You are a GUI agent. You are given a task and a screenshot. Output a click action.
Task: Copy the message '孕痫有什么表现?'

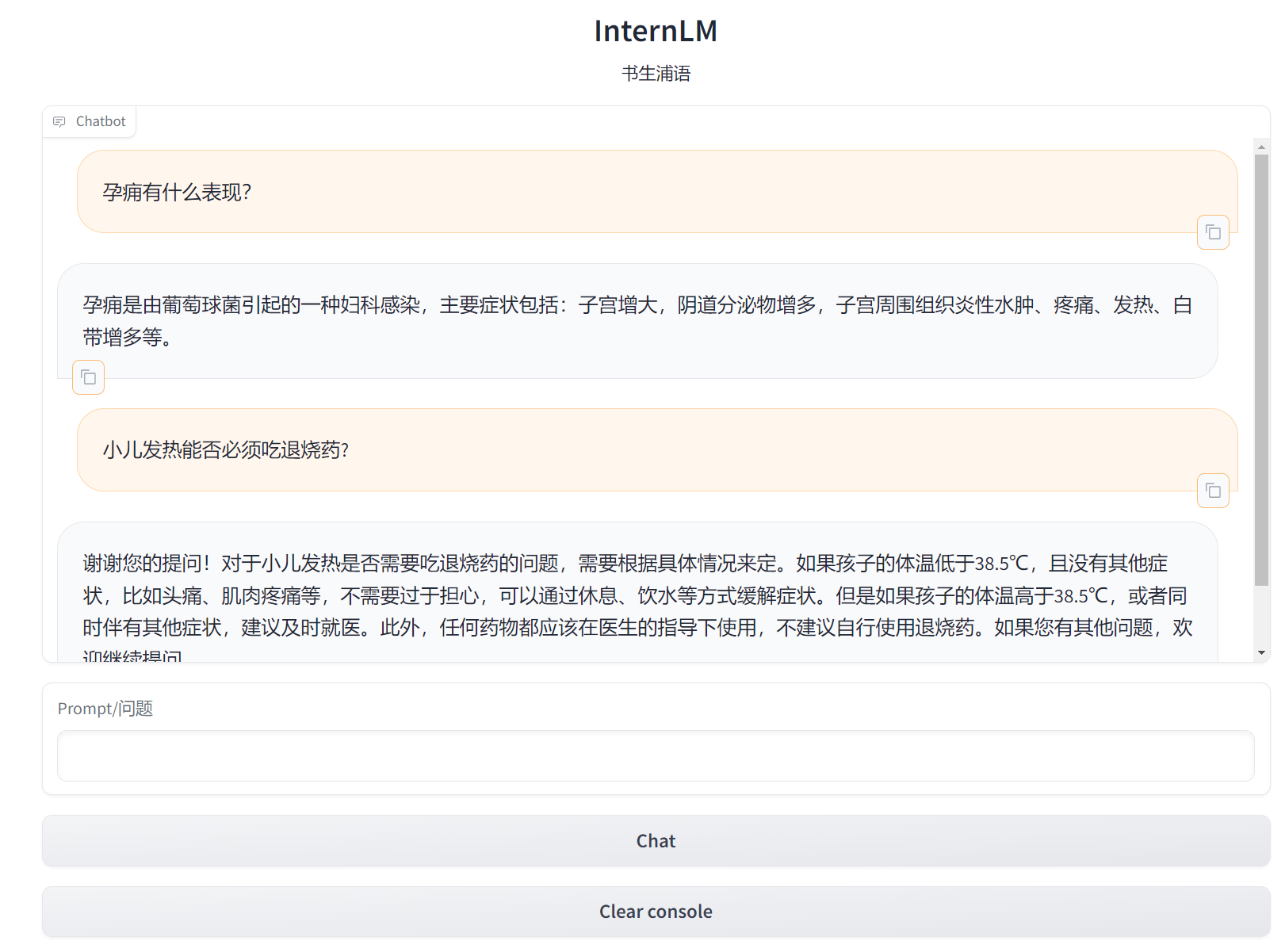click(x=1213, y=232)
